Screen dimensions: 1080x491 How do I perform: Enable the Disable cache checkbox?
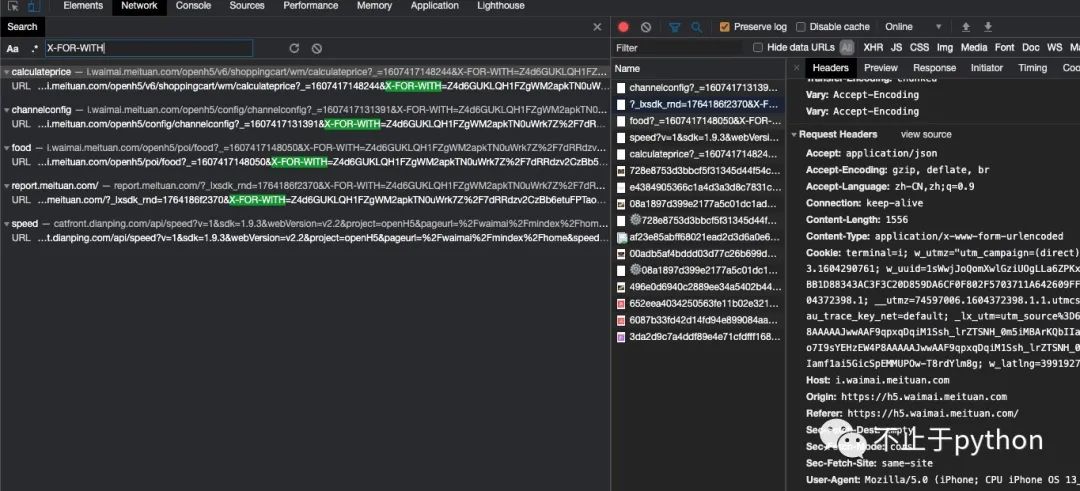click(801, 27)
